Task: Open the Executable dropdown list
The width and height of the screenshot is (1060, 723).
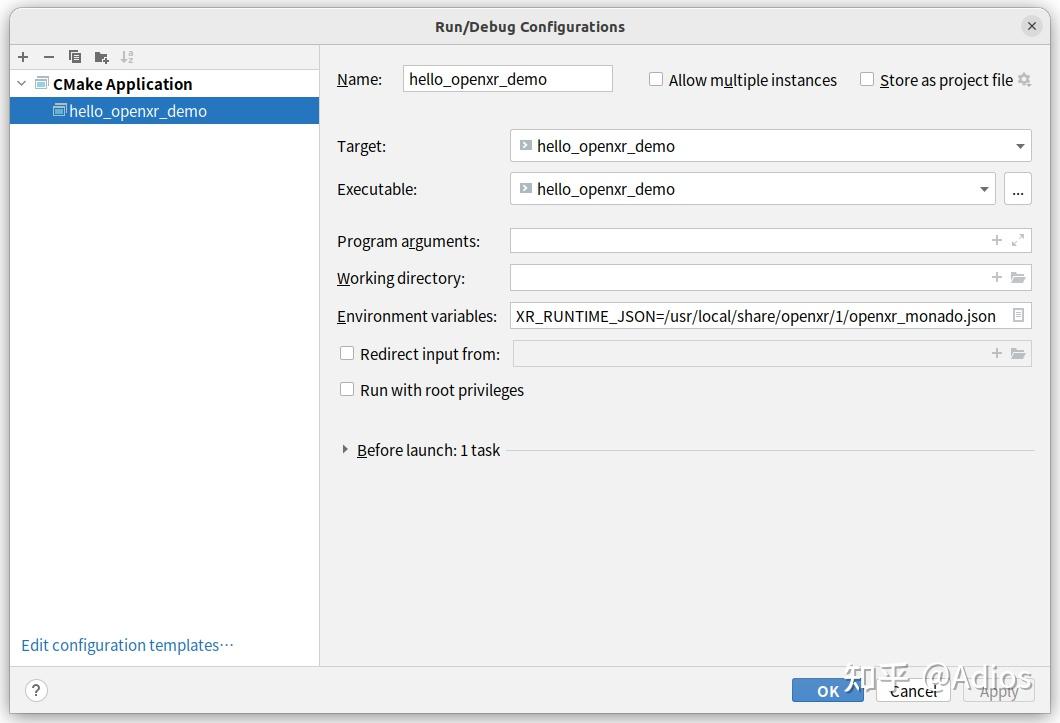Action: (x=984, y=189)
